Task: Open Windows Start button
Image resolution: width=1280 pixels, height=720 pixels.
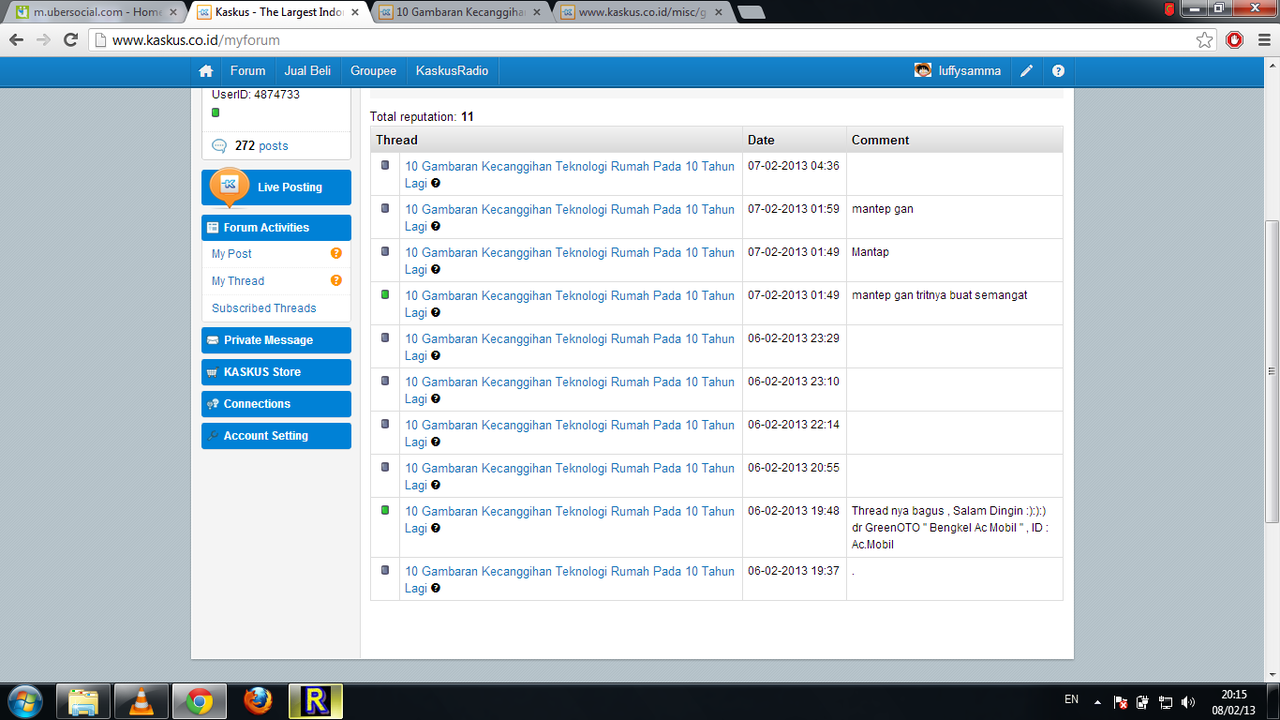Action: point(25,700)
